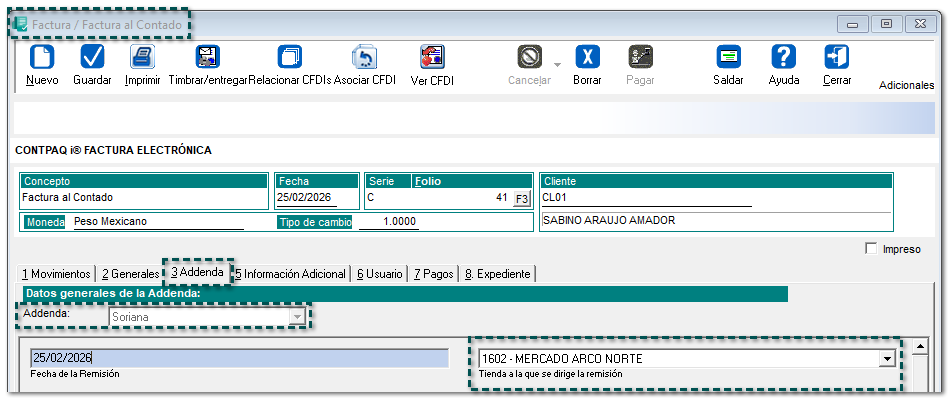Viewport: 951px width, 402px height.
Task: Print invoice using Imprimir icon
Action: point(142,58)
